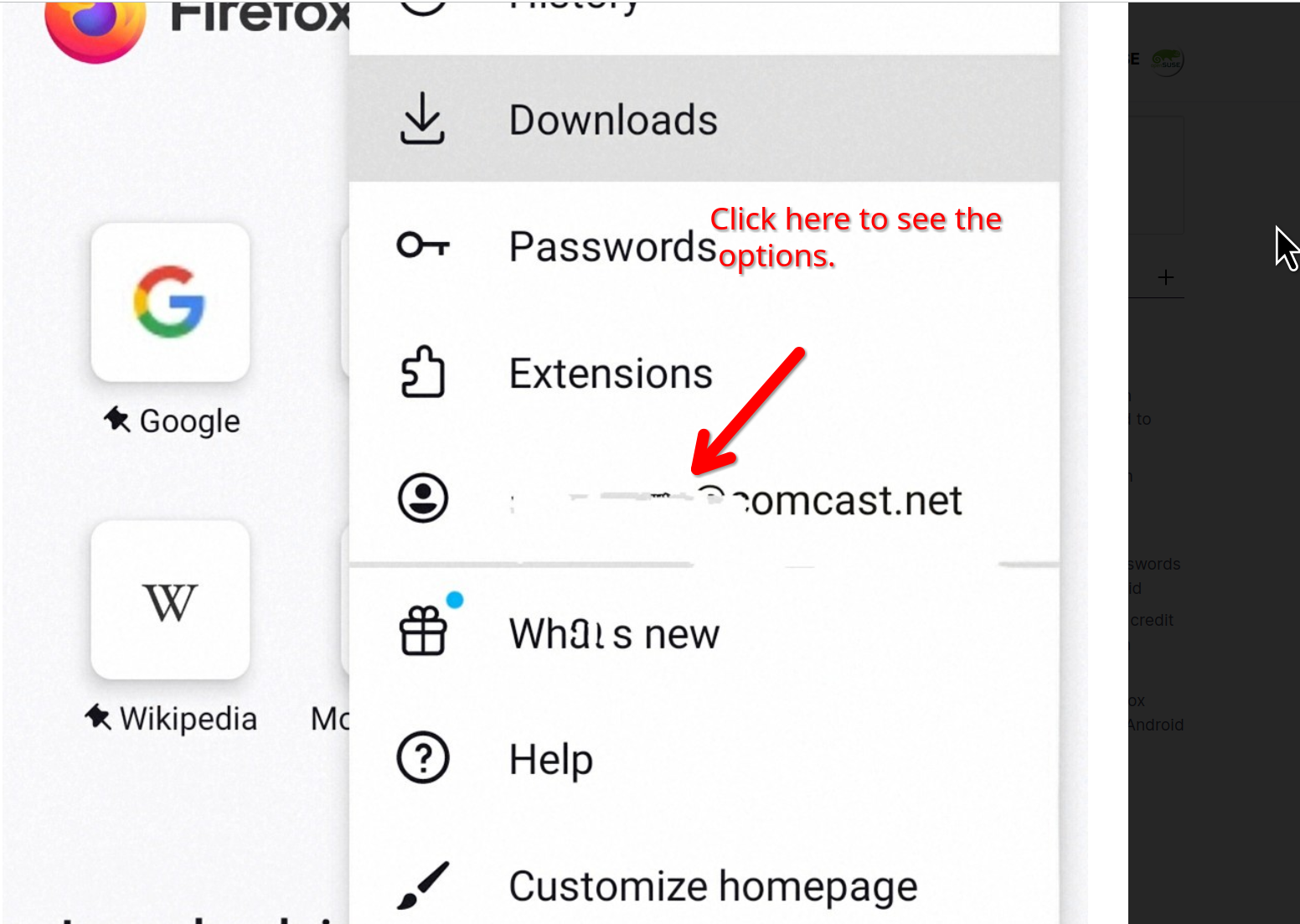Viewport: 1300px width, 924px height.
Task: Click the Extensions puzzle piece icon
Action: [423, 371]
